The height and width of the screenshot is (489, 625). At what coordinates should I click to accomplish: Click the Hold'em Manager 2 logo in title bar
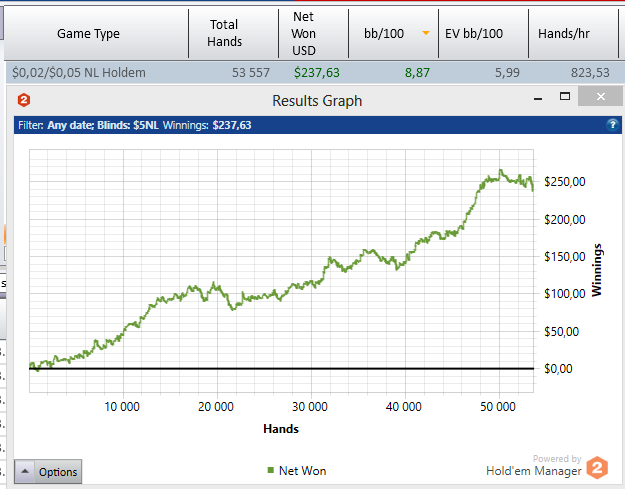[24, 100]
